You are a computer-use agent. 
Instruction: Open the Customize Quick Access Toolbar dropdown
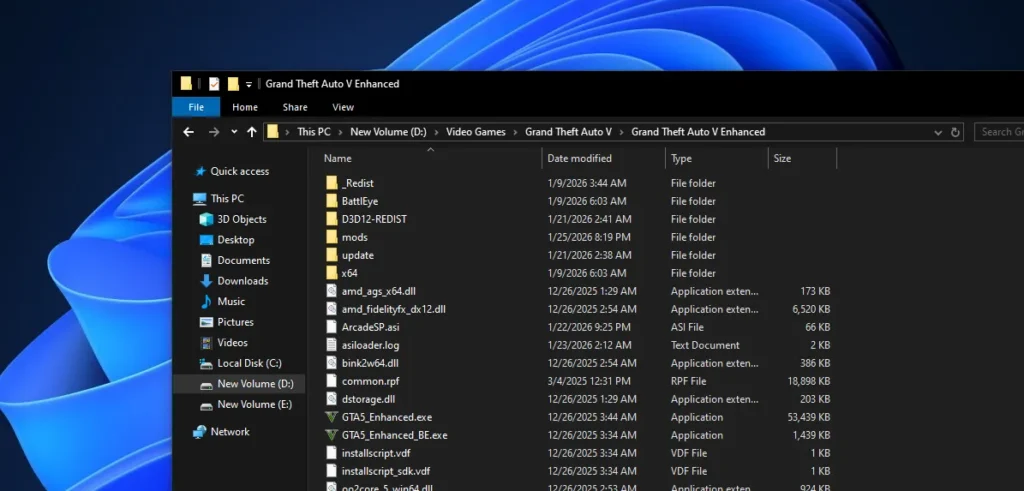tap(249, 84)
